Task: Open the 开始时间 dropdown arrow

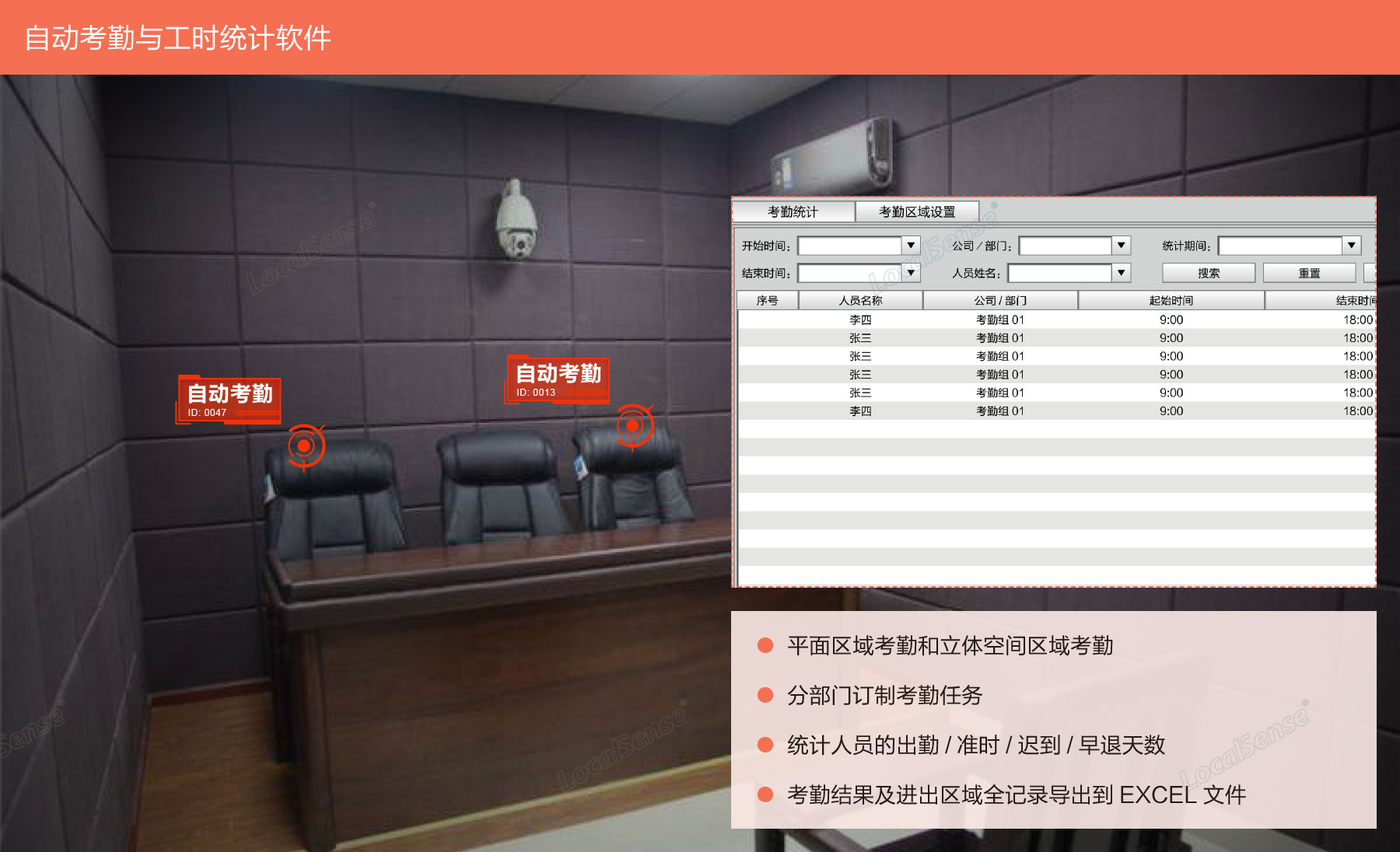Action: point(911,246)
